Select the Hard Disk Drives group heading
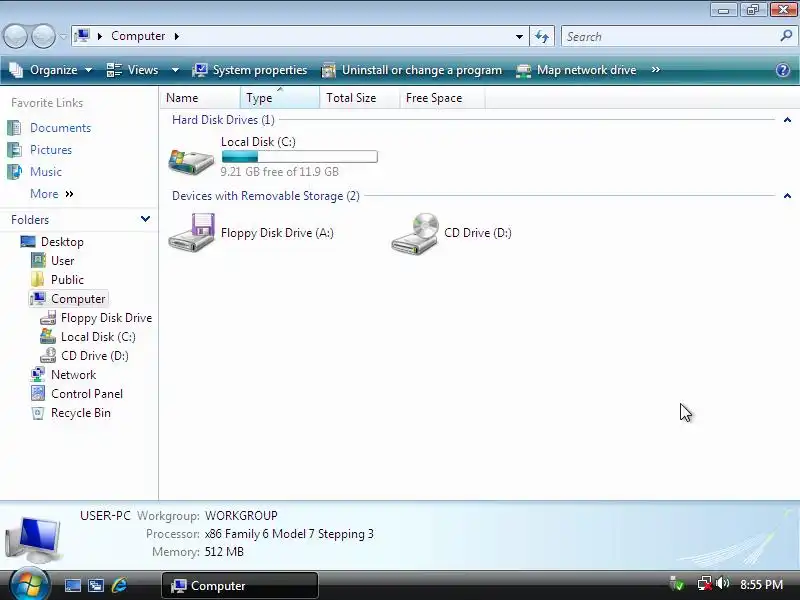This screenshot has width=800, height=600. [x=223, y=120]
